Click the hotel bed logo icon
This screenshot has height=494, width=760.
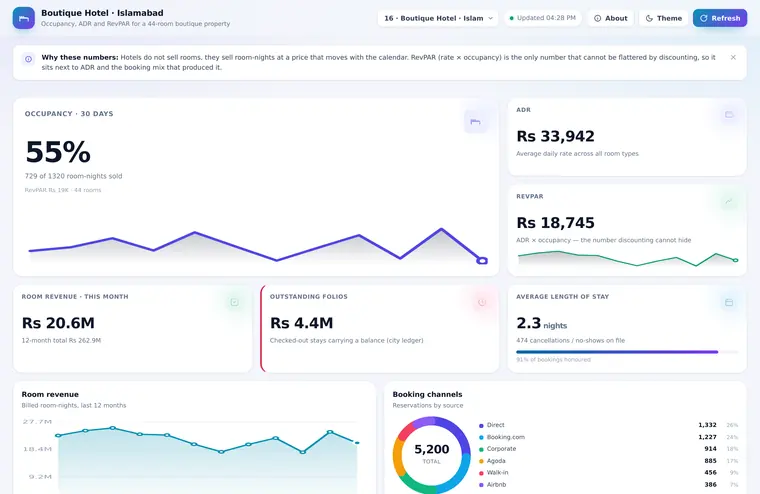tap(23, 18)
